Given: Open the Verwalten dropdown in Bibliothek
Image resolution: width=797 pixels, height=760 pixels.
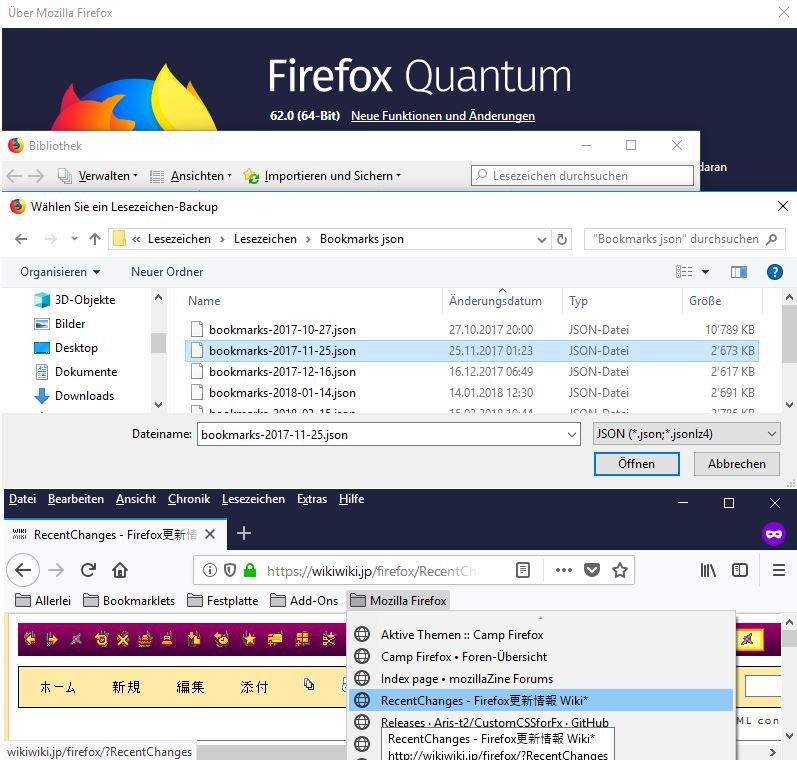Looking at the screenshot, I should (x=98, y=176).
